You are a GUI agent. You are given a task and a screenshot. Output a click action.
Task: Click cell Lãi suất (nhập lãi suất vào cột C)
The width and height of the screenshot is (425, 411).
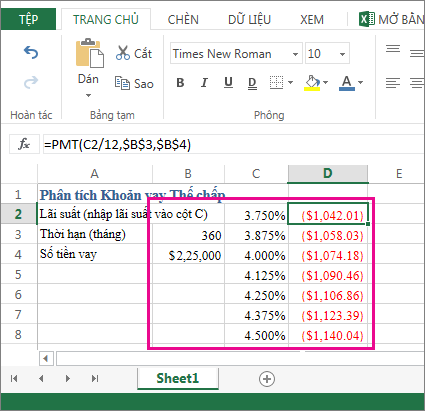(x=124, y=214)
